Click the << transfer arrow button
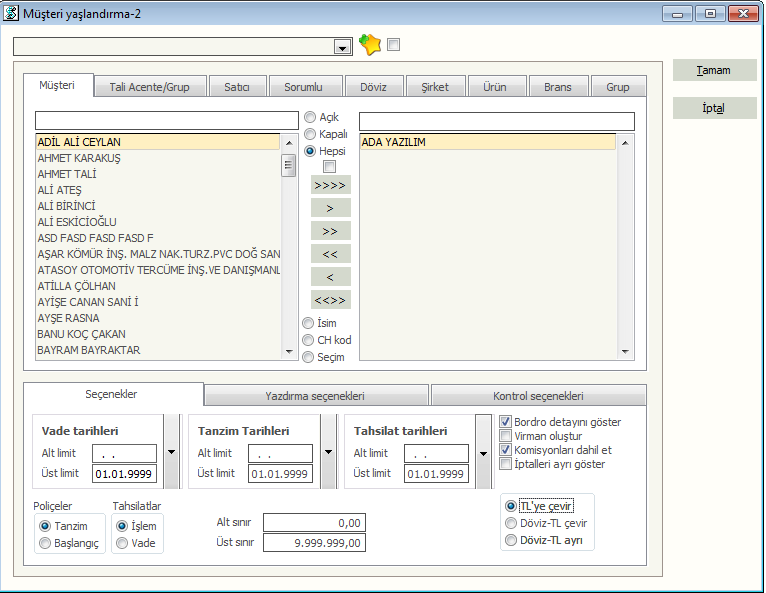This screenshot has width=766, height=593. pos(330,254)
